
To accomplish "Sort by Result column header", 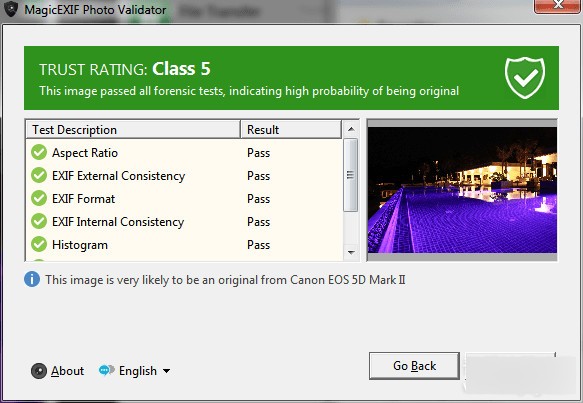I will point(291,129).
